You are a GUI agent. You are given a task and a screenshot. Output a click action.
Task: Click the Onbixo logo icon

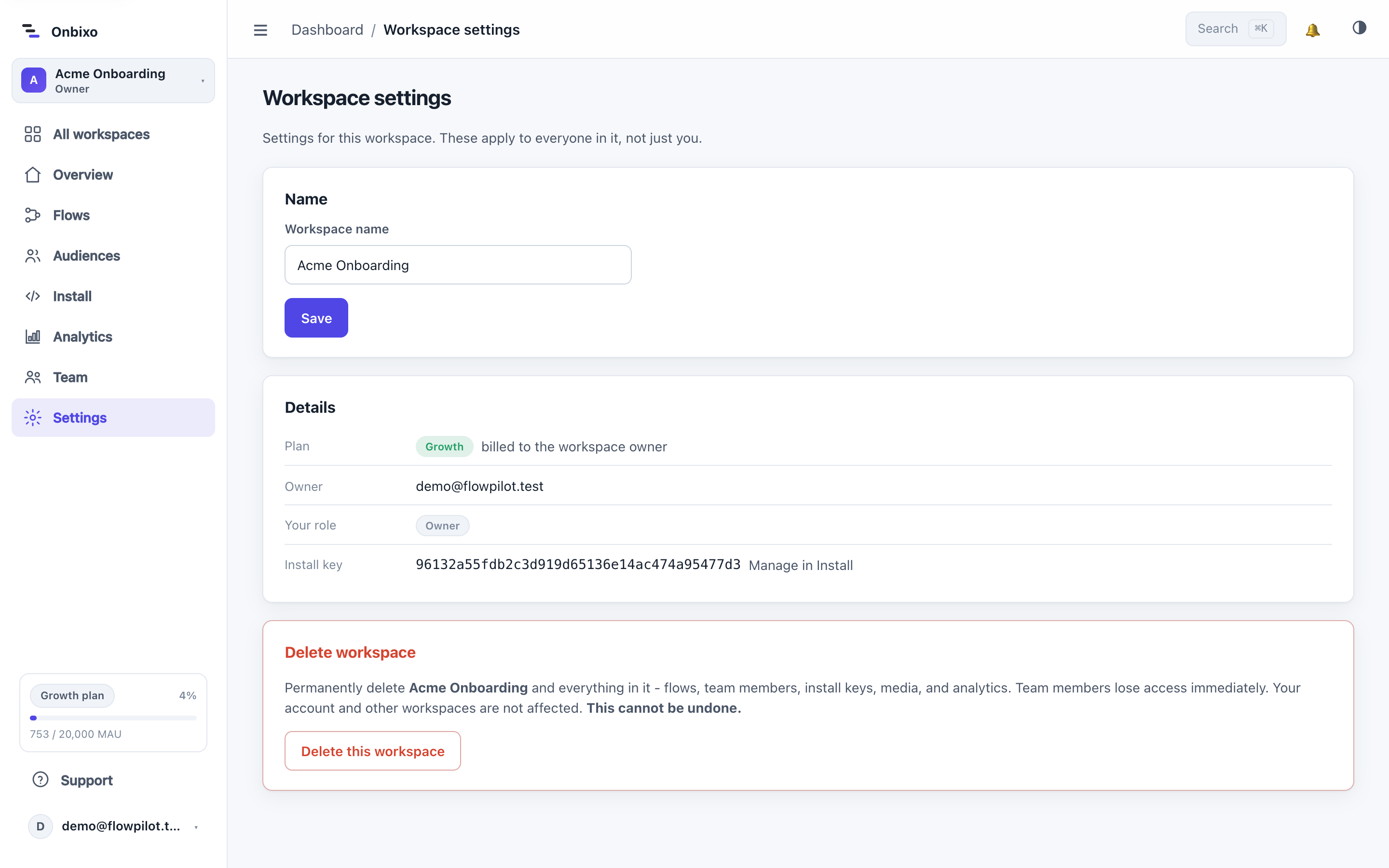(30, 31)
